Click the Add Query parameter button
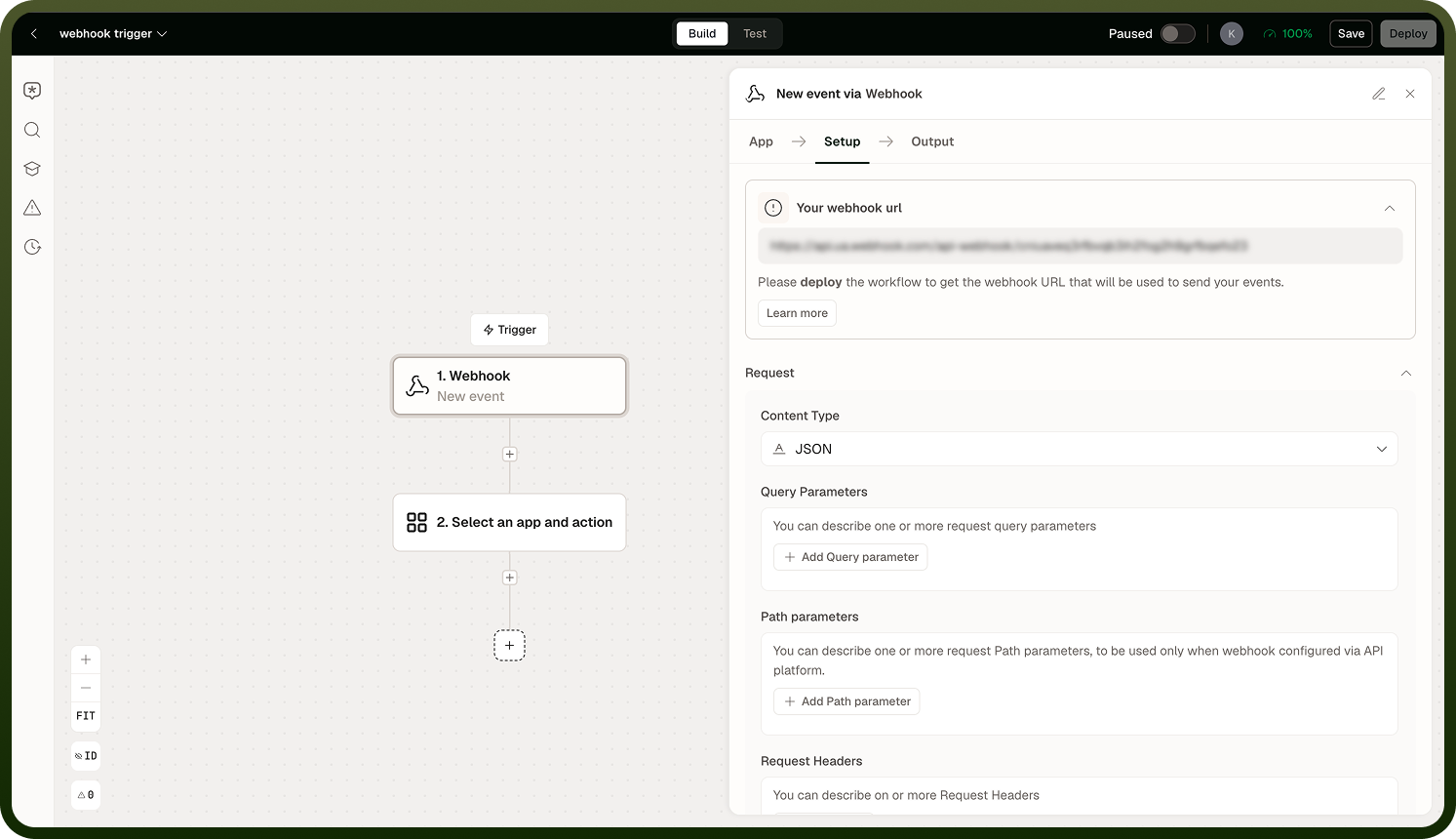 tap(850, 557)
